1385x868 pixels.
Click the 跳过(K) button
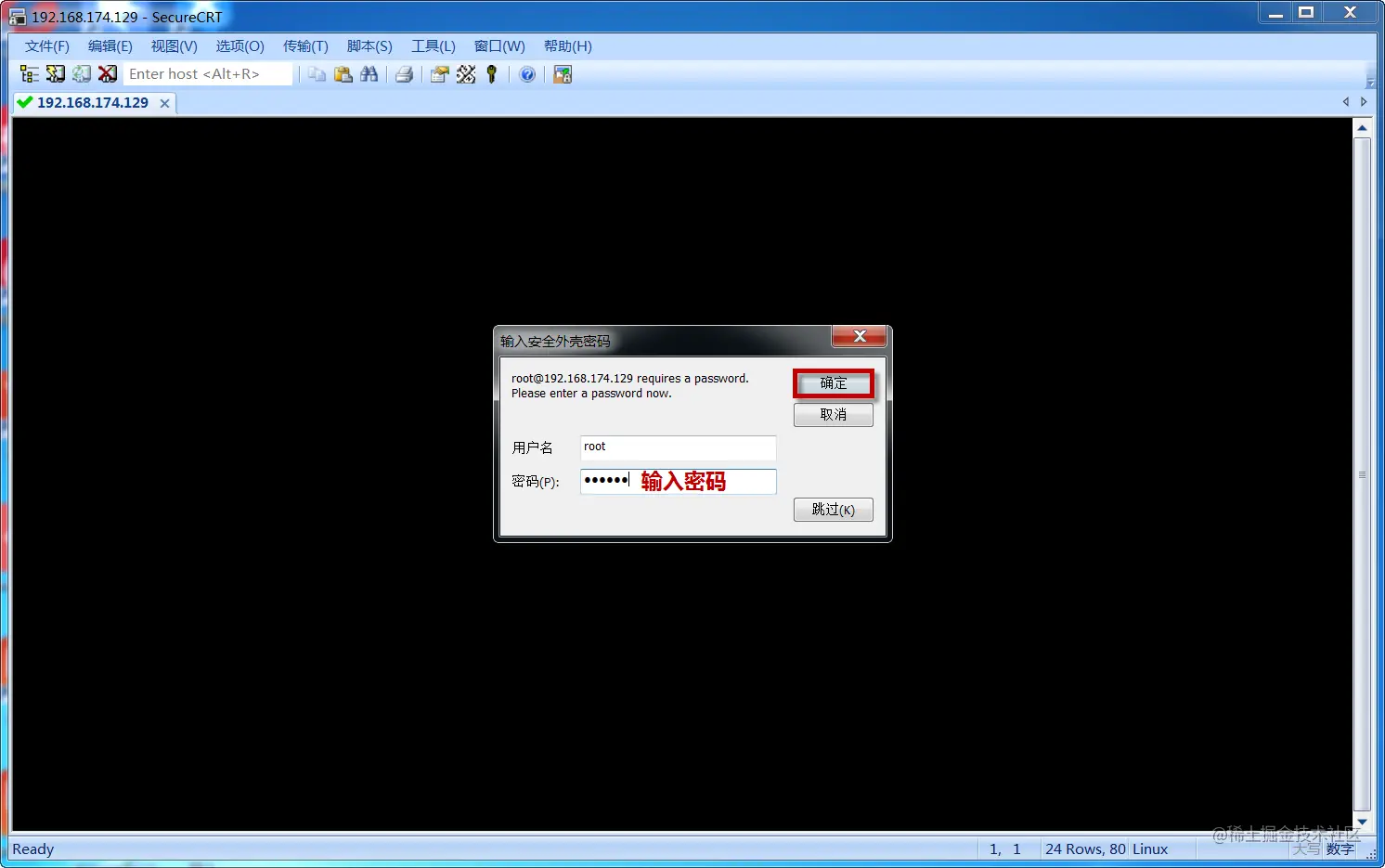[x=834, y=510]
